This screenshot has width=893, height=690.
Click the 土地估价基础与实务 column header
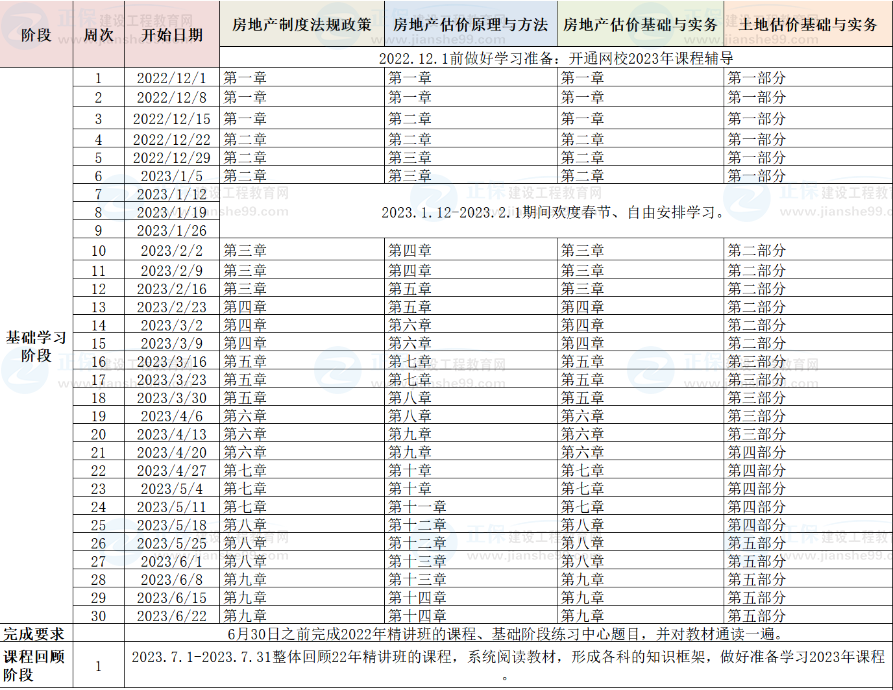(x=808, y=25)
